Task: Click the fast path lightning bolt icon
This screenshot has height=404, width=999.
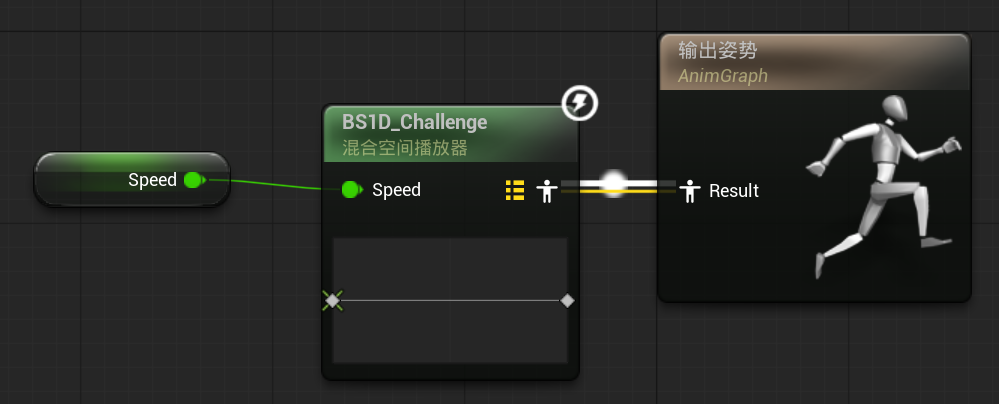Action: click(580, 102)
